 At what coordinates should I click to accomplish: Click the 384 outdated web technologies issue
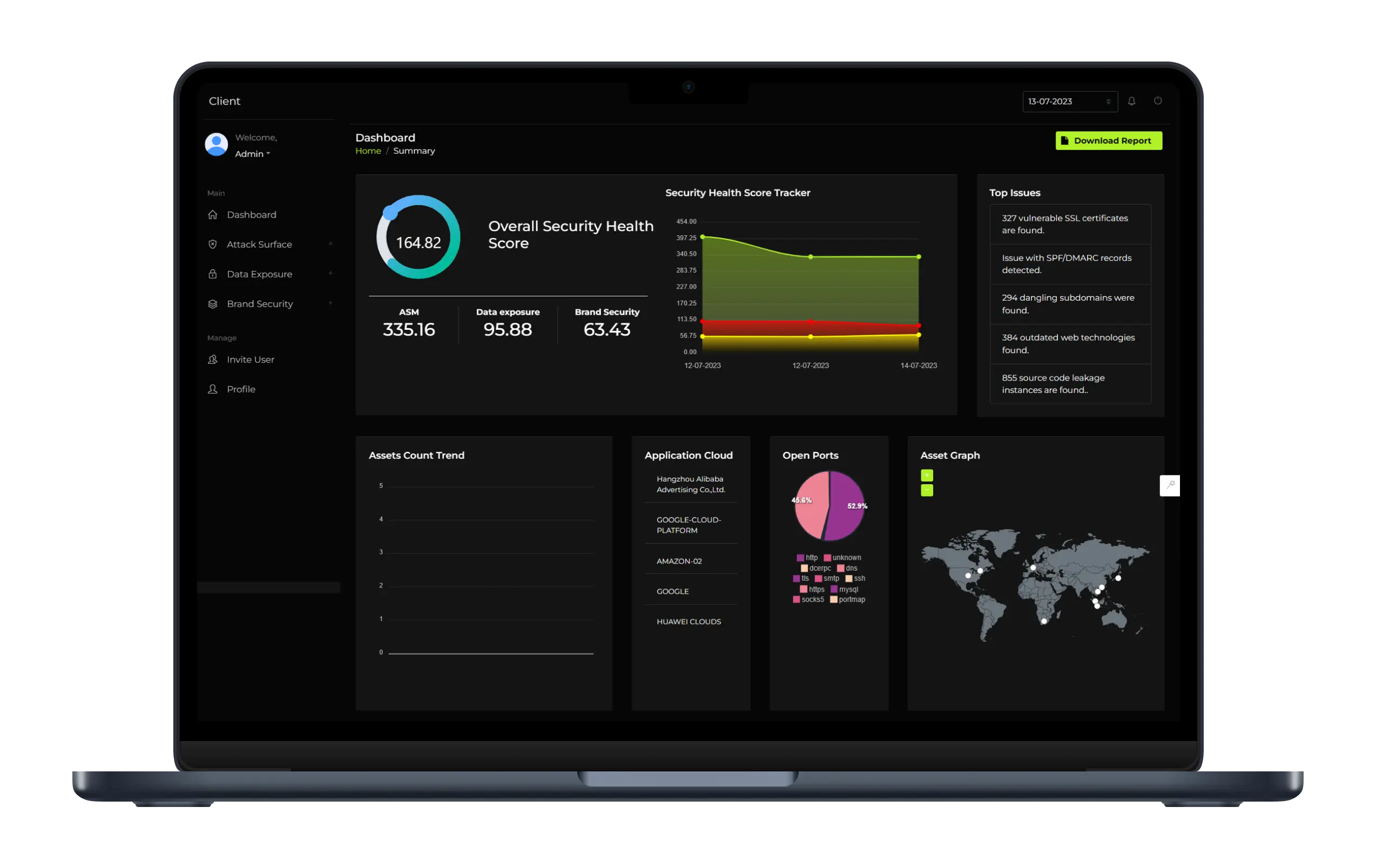pyautogui.click(x=1070, y=344)
